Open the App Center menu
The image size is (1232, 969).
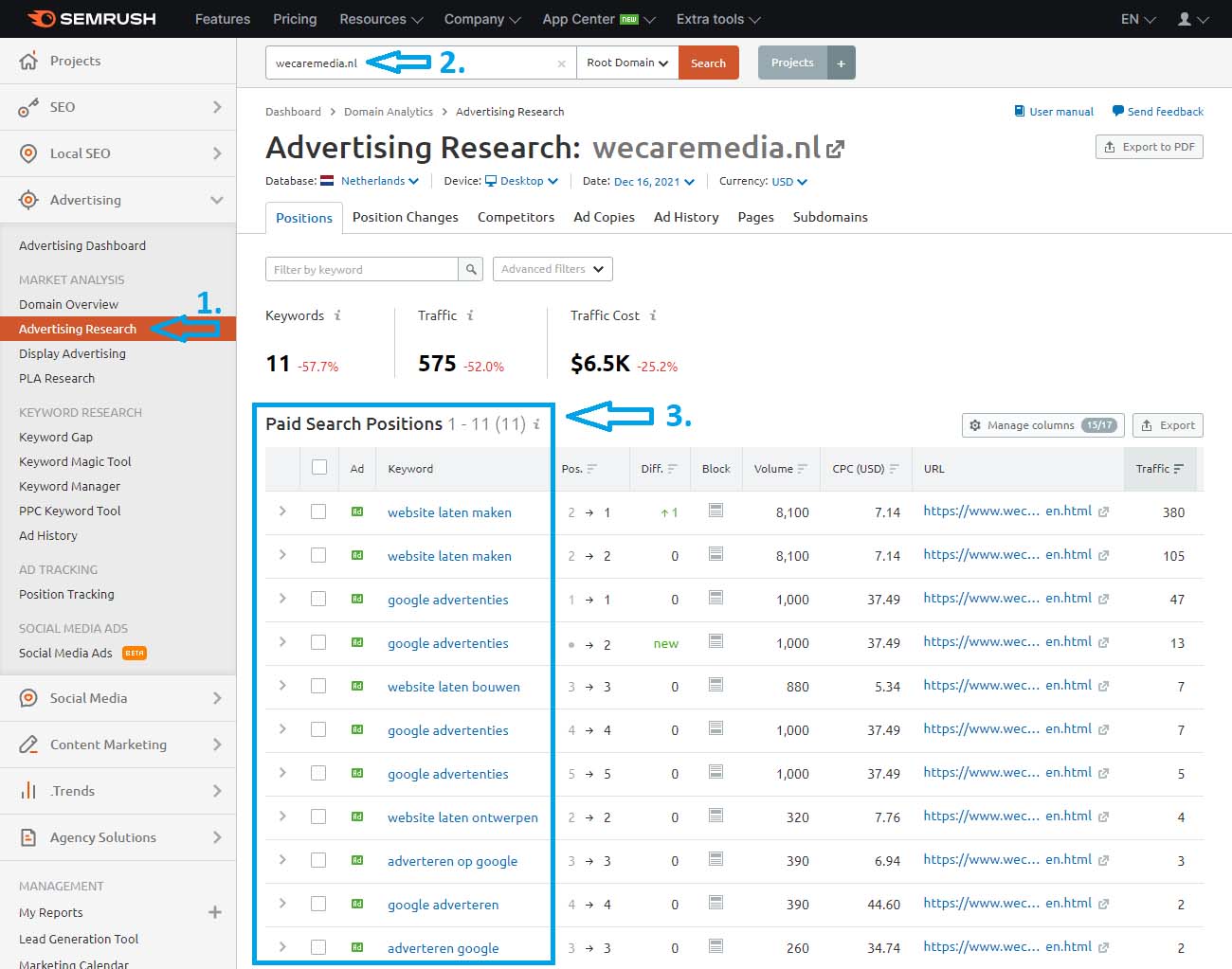[x=599, y=19]
